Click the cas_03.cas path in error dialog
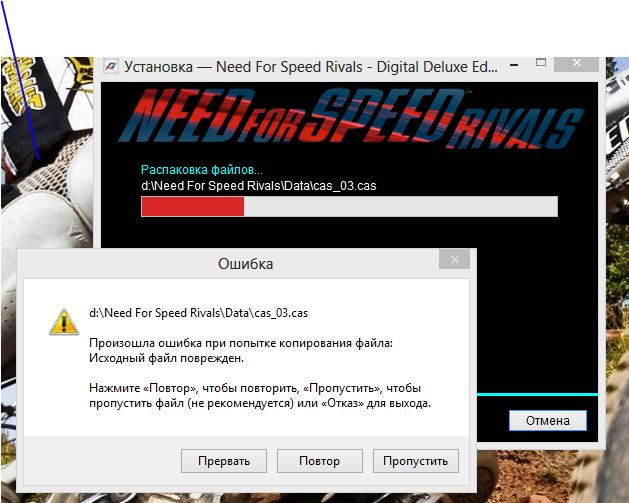 199,313
